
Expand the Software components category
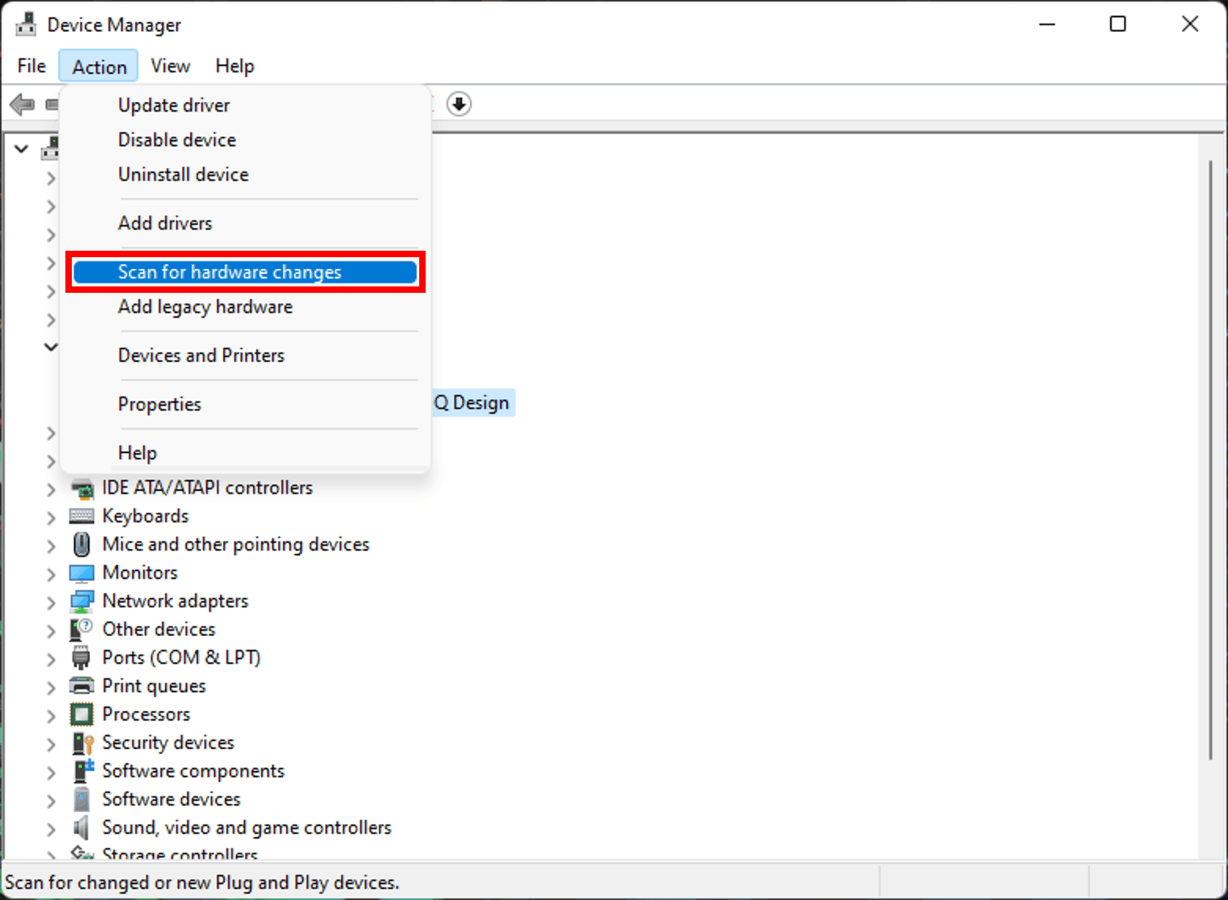(x=51, y=771)
